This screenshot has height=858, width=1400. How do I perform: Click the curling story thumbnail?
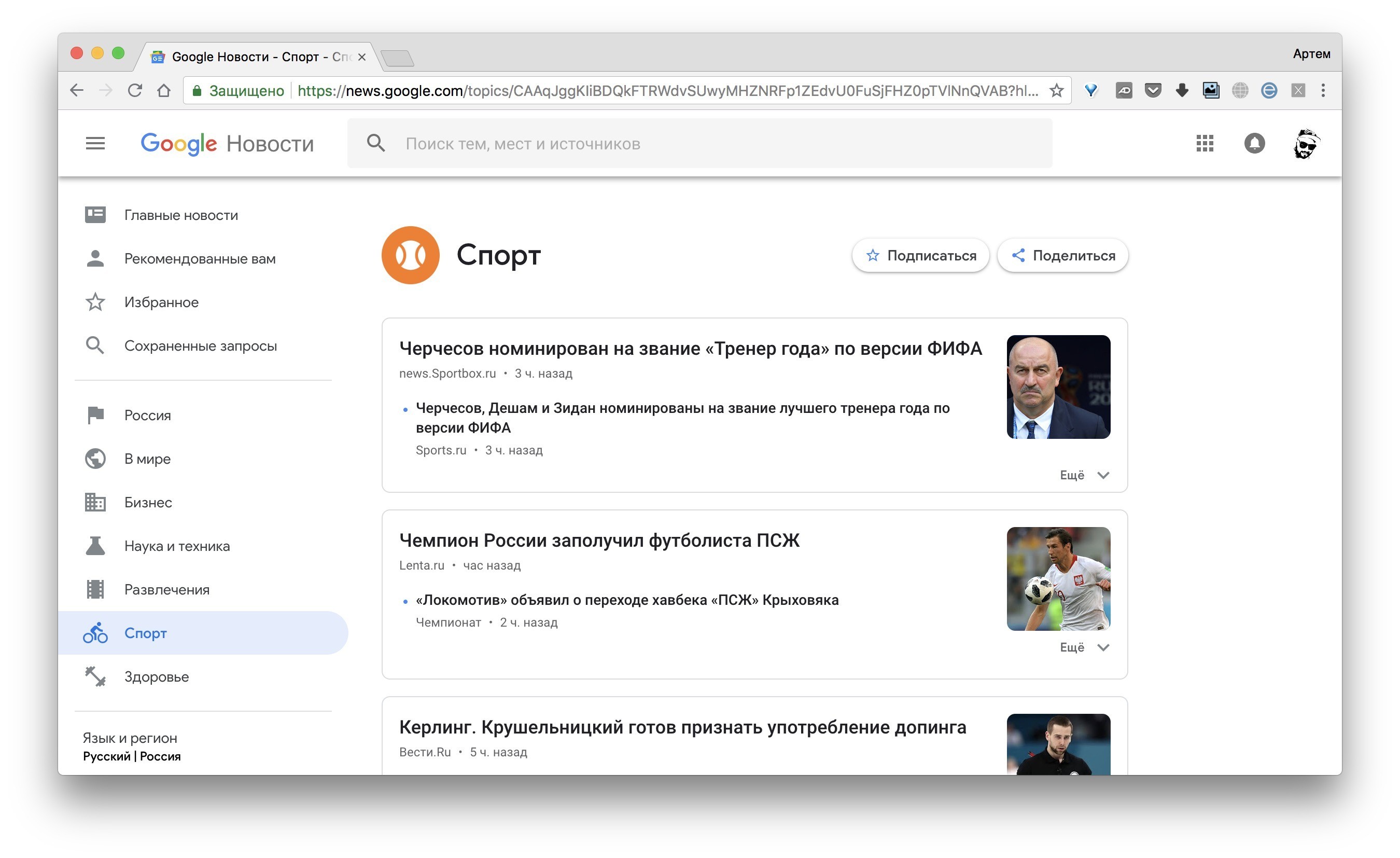[x=1058, y=744]
